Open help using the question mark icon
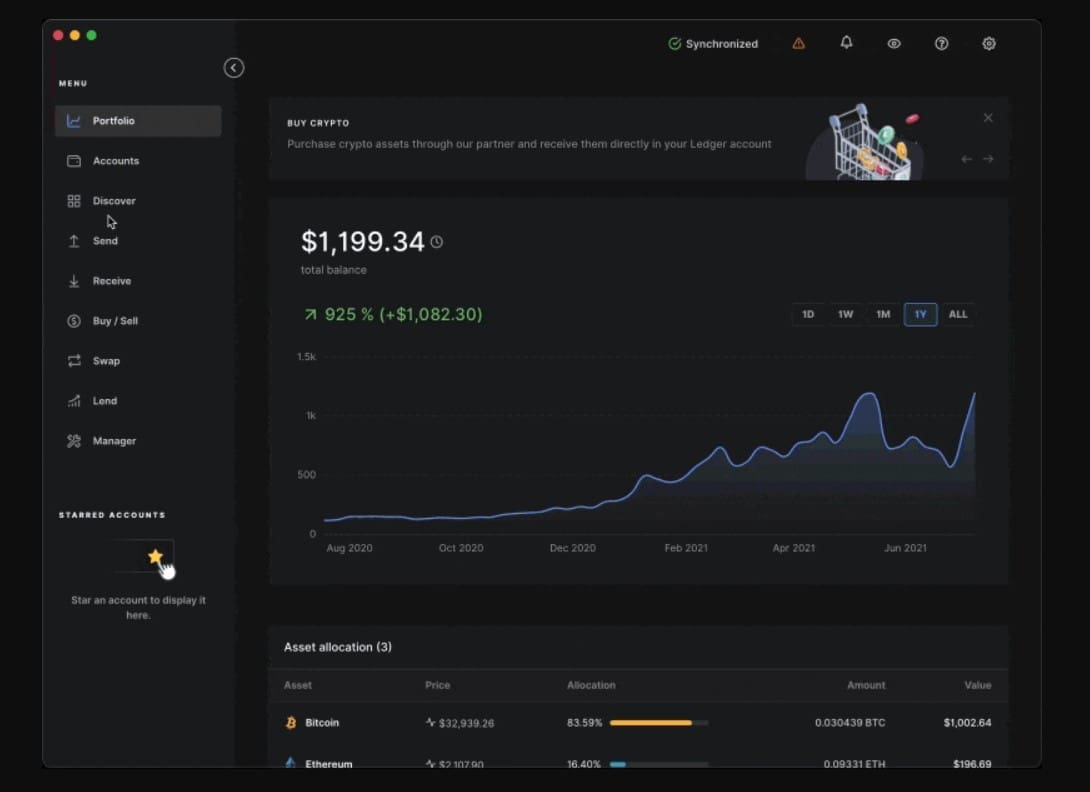The width and height of the screenshot is (1090, 792). tap(941, 43)
